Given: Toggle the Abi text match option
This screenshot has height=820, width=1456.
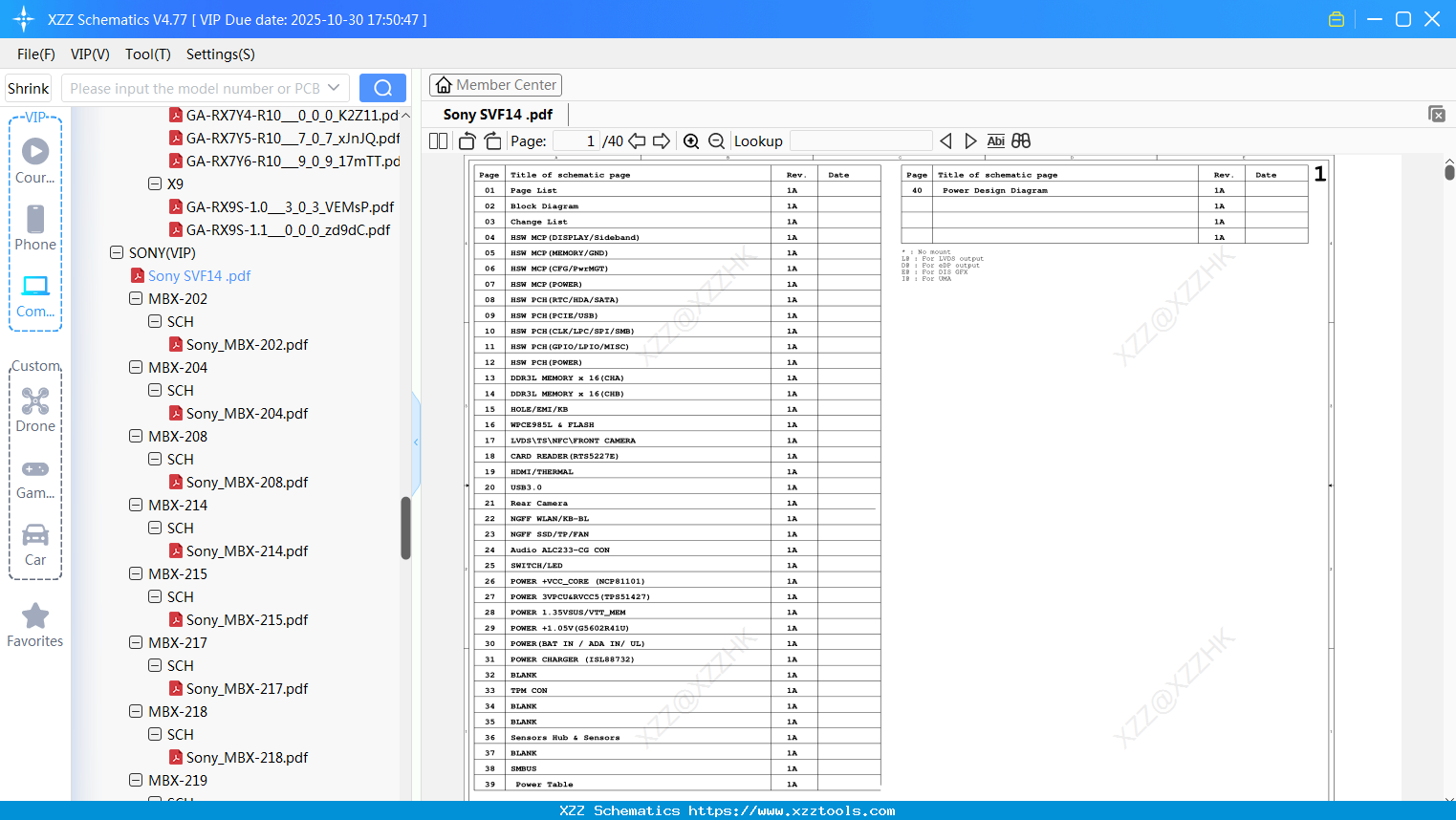Looking at the screenshot, I should pyautogui.click(x=996, y=141).
